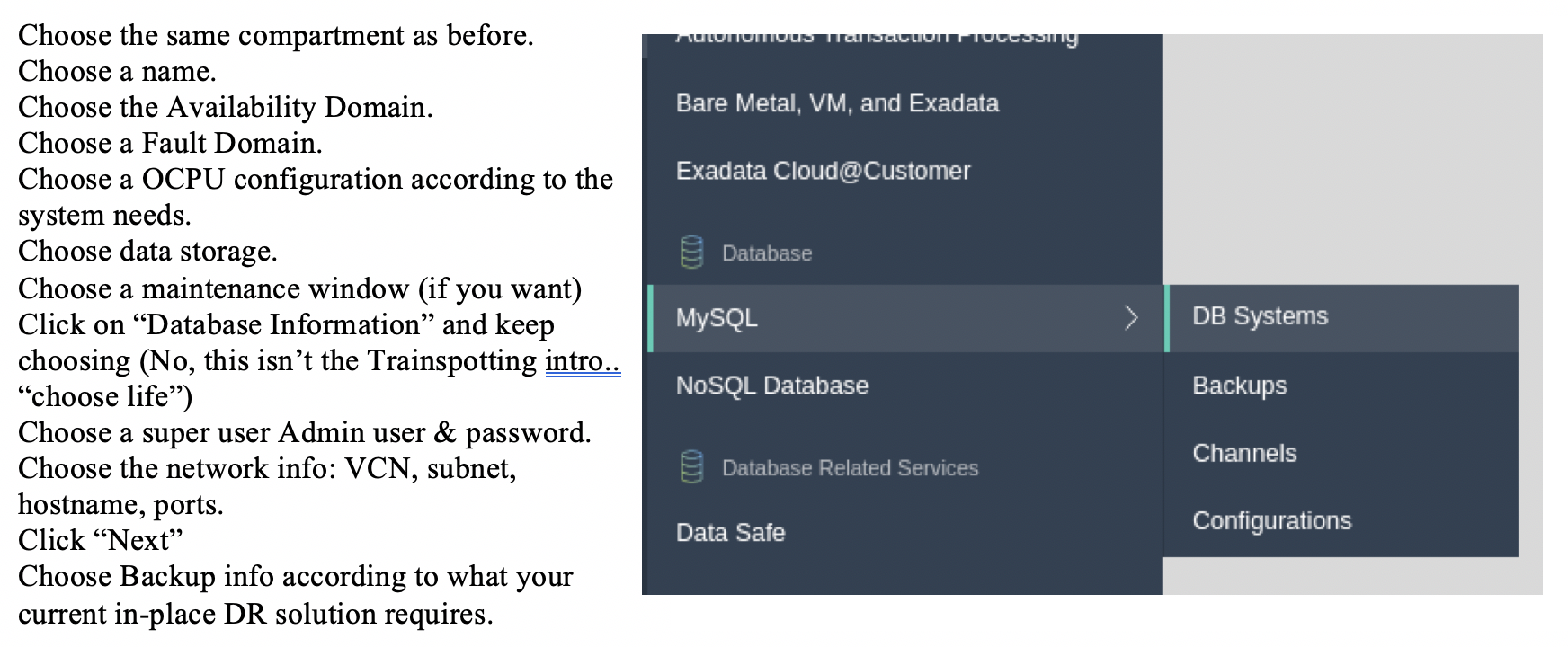Open the Data Safe service entry
This screenshot has height=647, width=1568.
[x=730, y=533]
